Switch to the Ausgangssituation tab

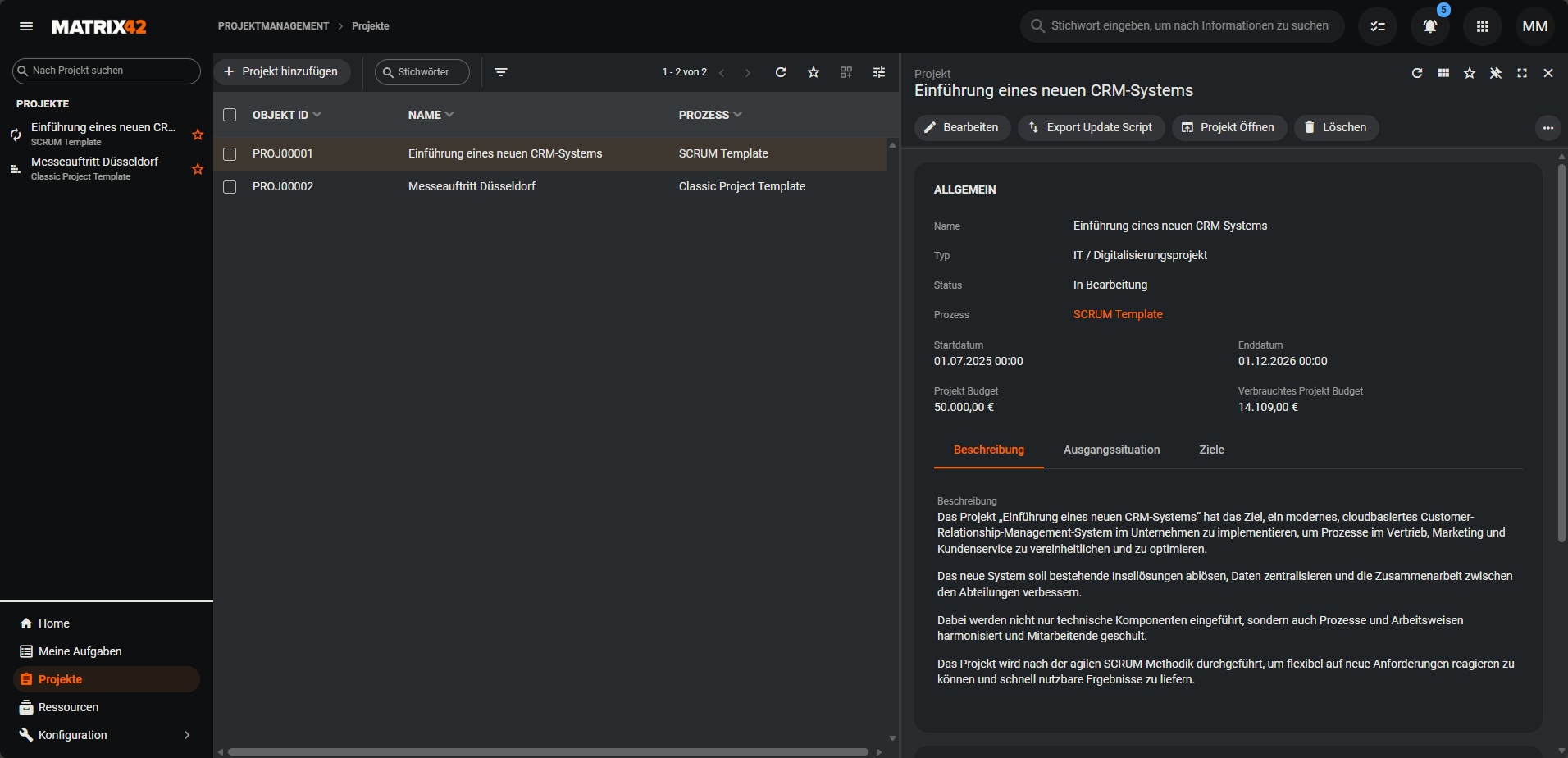click(1111, 450)
